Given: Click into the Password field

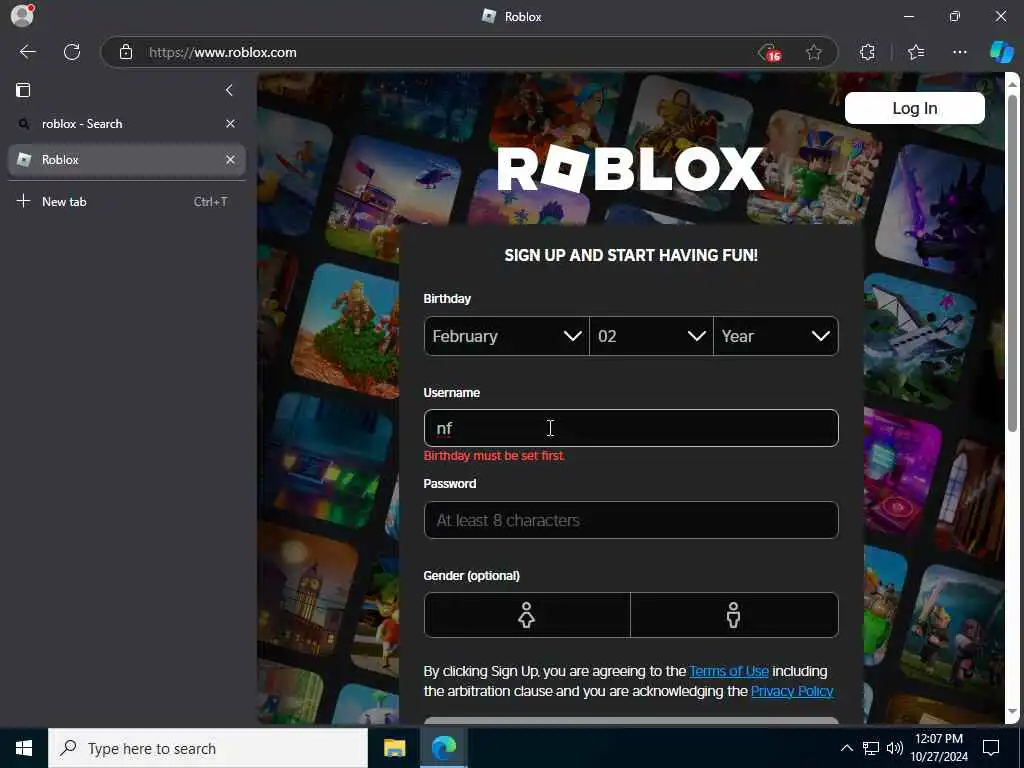Looking at the screenshot, I should tap(631, 520).
